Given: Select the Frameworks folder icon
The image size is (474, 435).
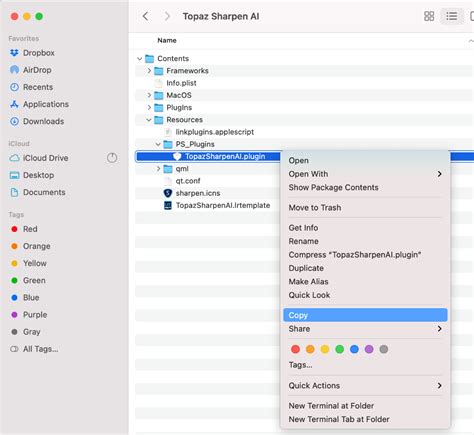Looking at the screenshot, I should coord(159,71).
